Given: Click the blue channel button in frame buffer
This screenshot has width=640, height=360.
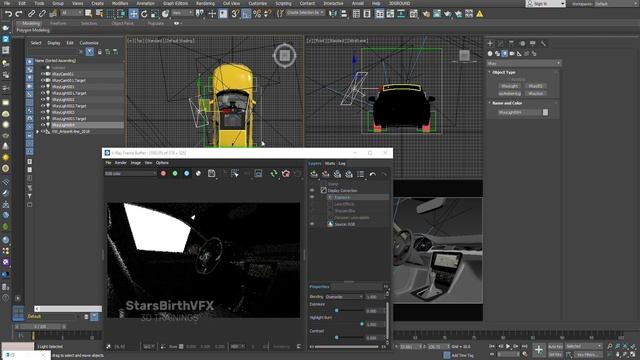Looking at the screenshot, I should [187, 173].
